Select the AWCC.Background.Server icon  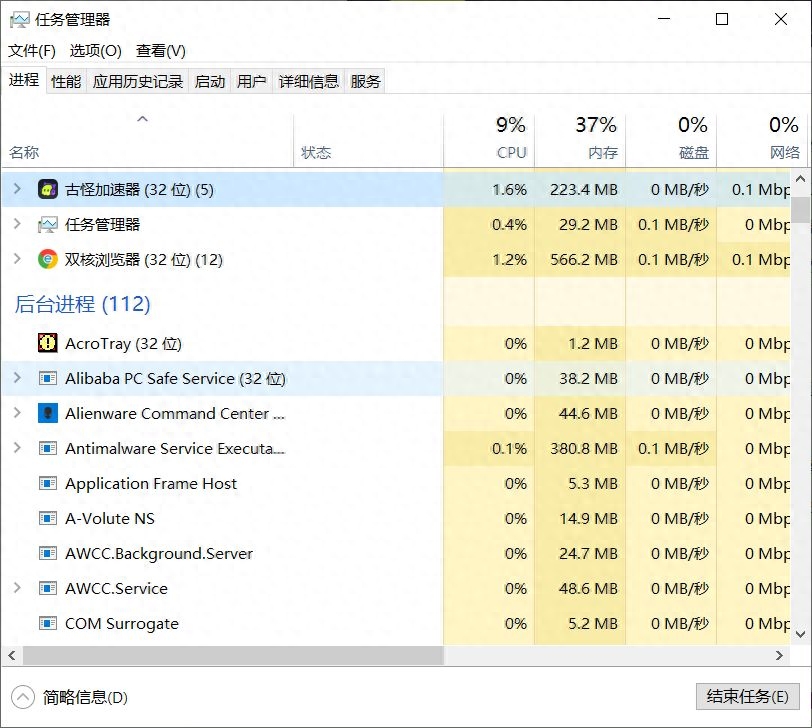click(x=48, y=553)
